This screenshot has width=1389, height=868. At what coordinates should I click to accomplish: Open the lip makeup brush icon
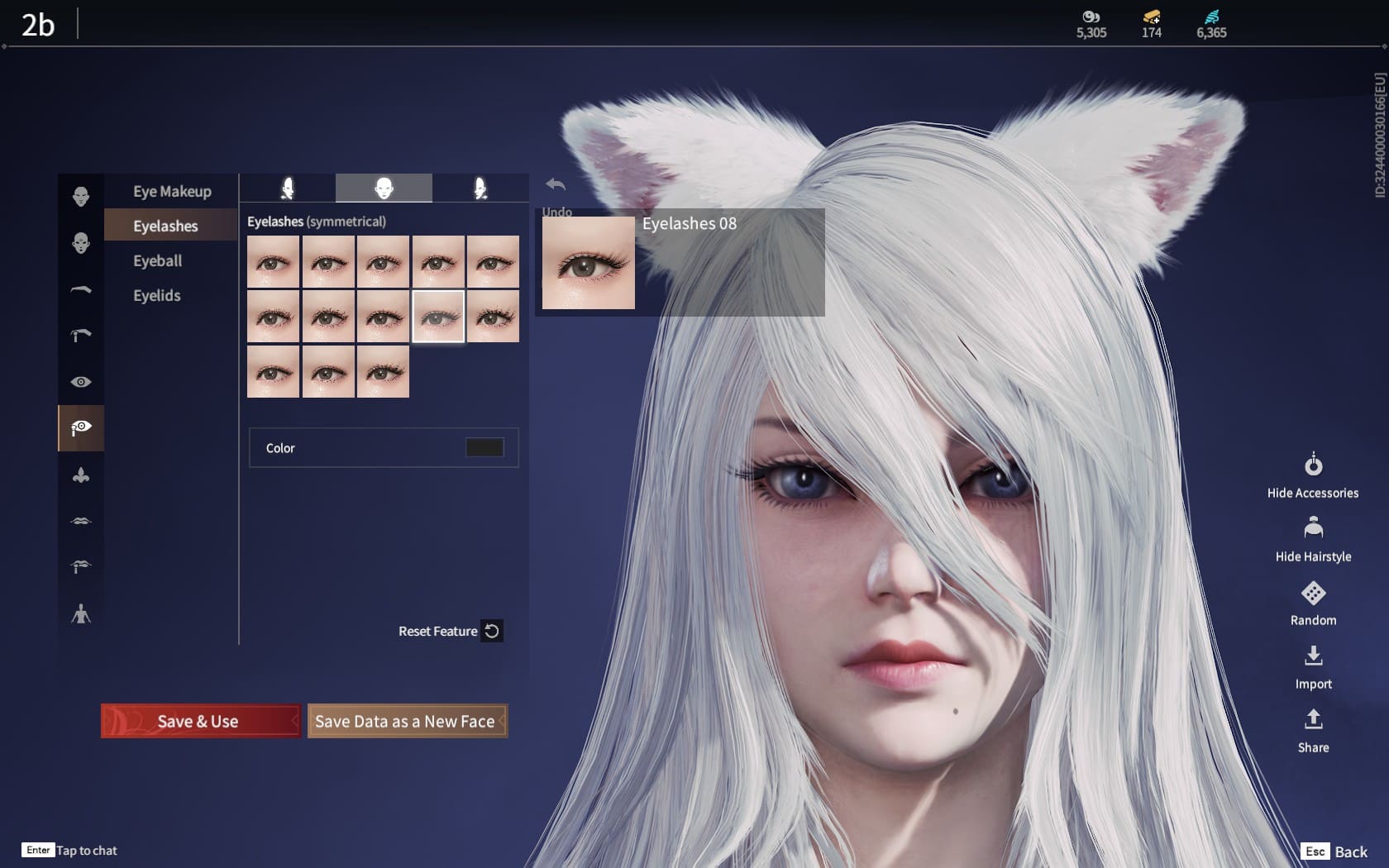pos(81,567)
